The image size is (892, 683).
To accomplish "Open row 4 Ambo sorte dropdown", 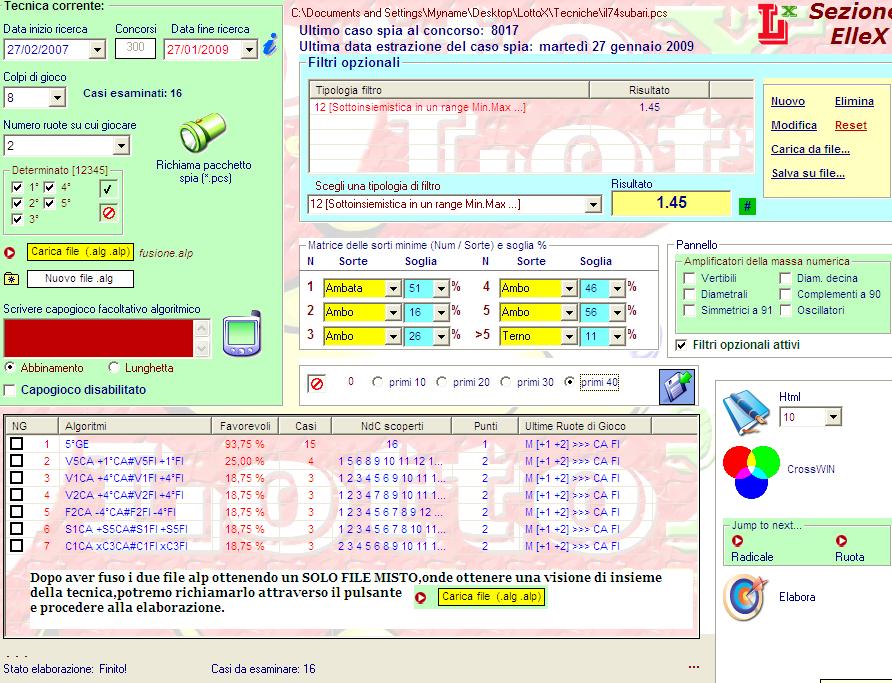I will click(569, 289).
